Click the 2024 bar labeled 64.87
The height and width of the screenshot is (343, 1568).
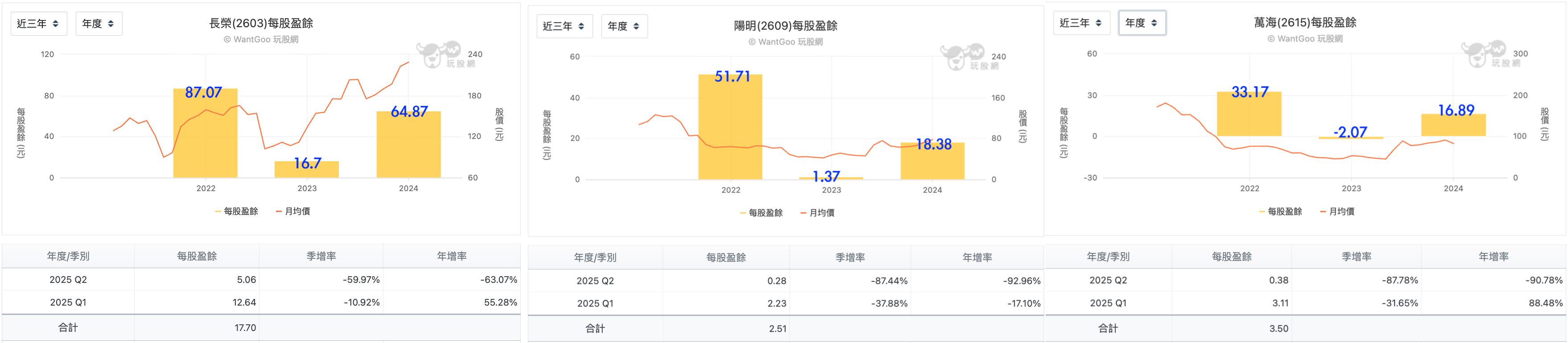click(x=408, y=145)
